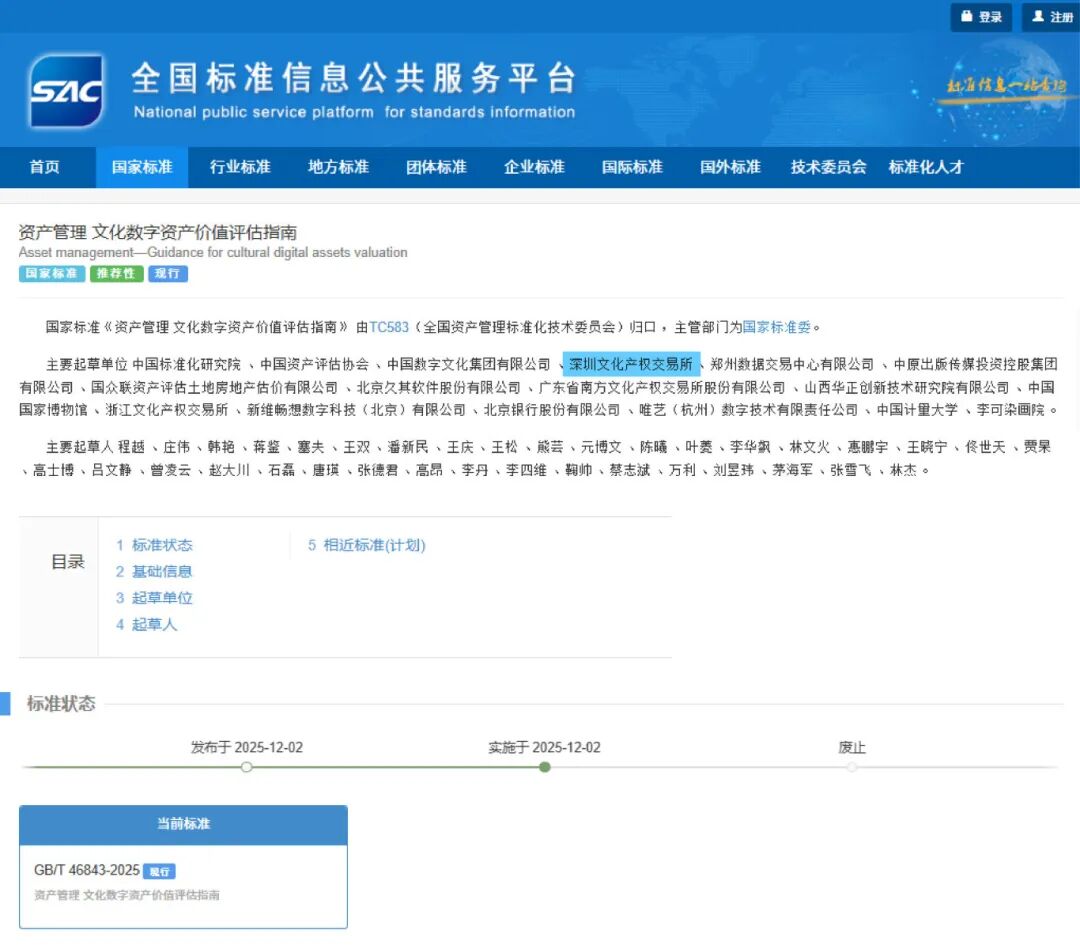
Task: Click the 登录 login button
Action: [x=981, y=17]
